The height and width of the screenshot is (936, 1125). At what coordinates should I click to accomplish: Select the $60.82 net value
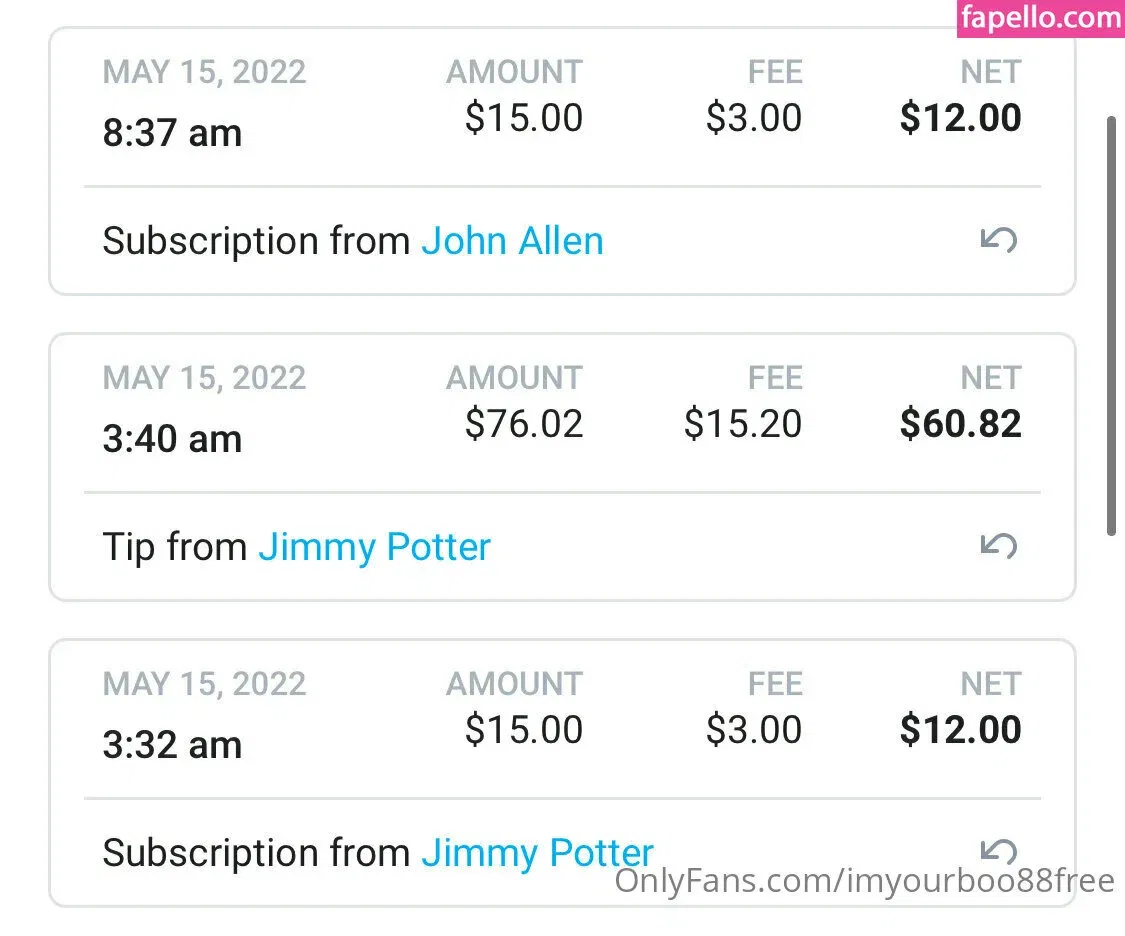click(x=960, y=424)
